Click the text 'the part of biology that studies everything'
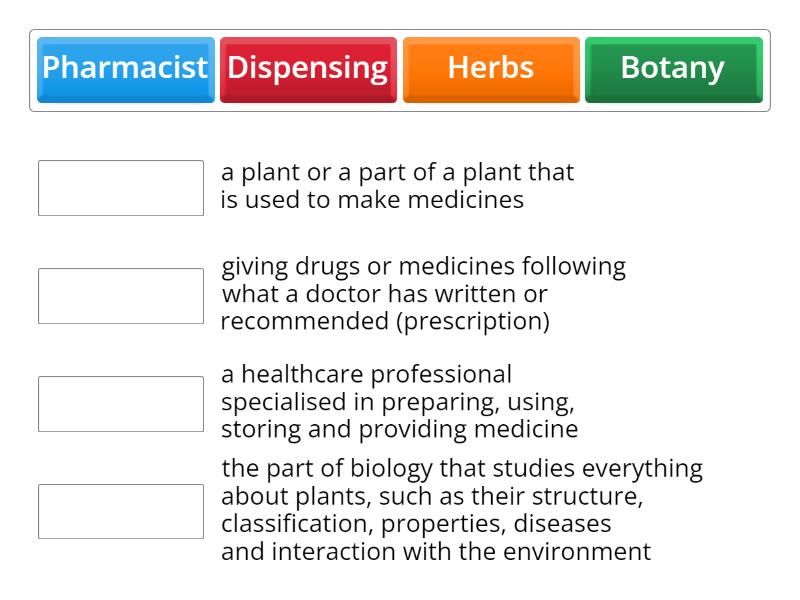 click(x=462, y=467)
